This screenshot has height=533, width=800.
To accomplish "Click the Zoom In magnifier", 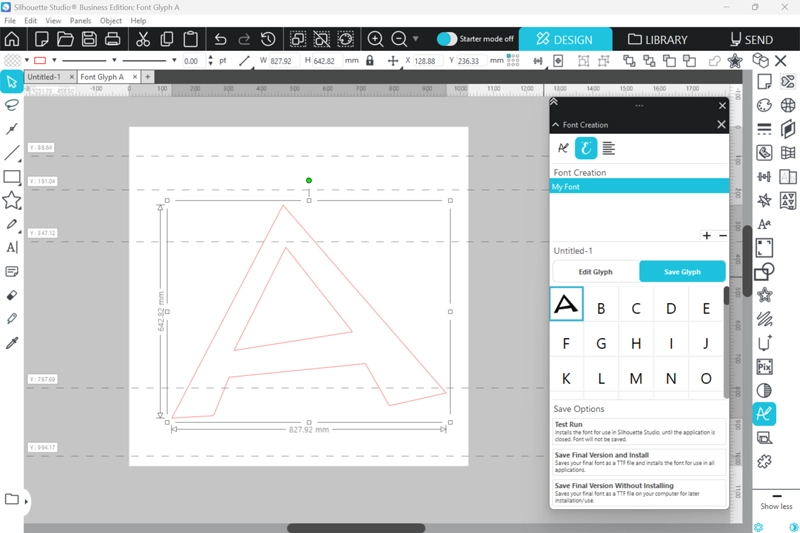I will 376,40.
